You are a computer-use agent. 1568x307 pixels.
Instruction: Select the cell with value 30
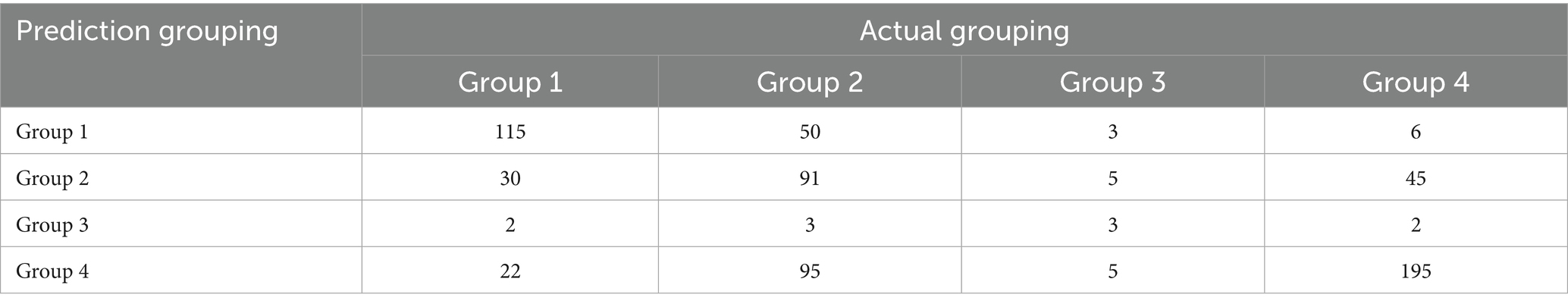click(x=510, y=178)
